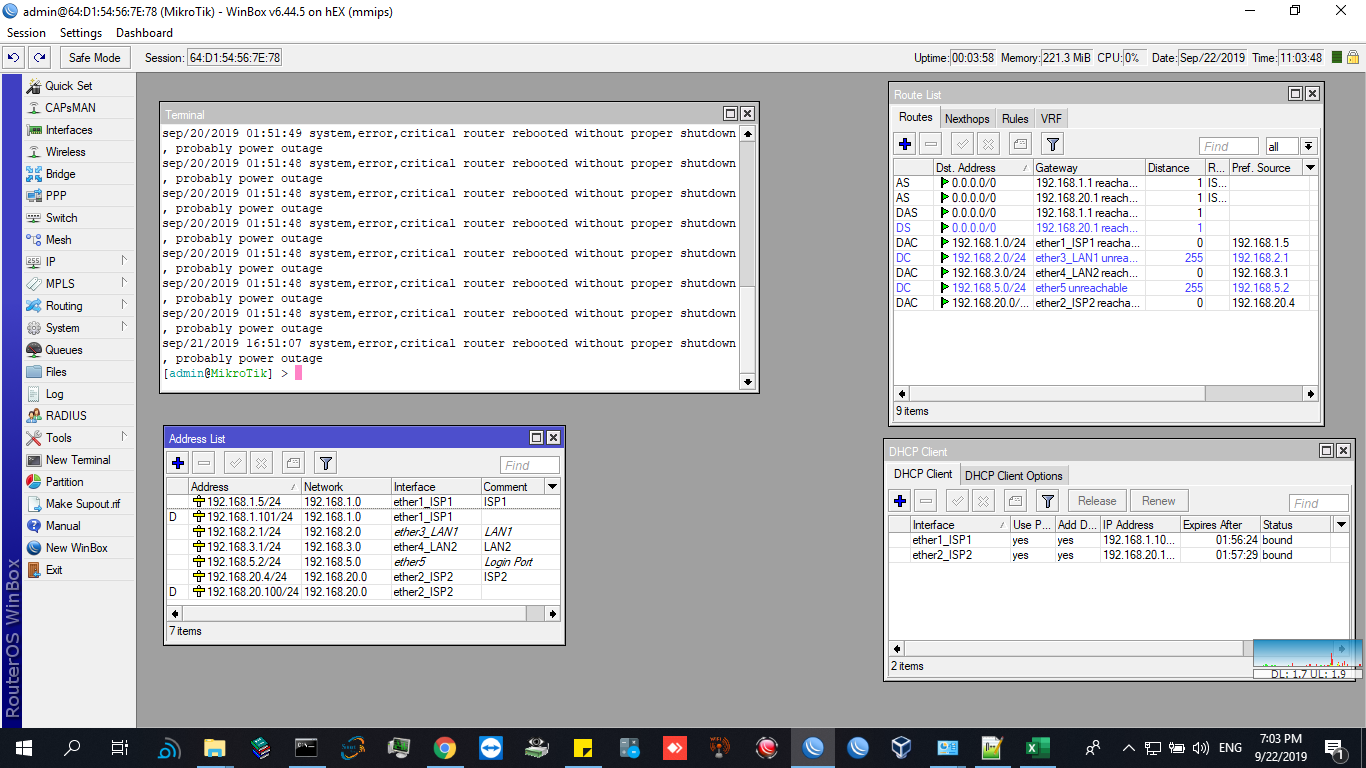
Task: Switch to DHCP Client Options tab
Action: pos(1014,475)
